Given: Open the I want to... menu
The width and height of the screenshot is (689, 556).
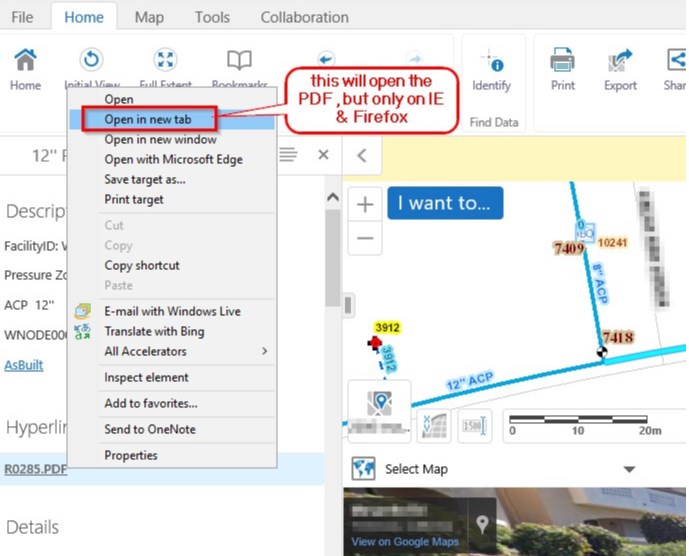Looking at the screenshot, I should coord(445,203).
